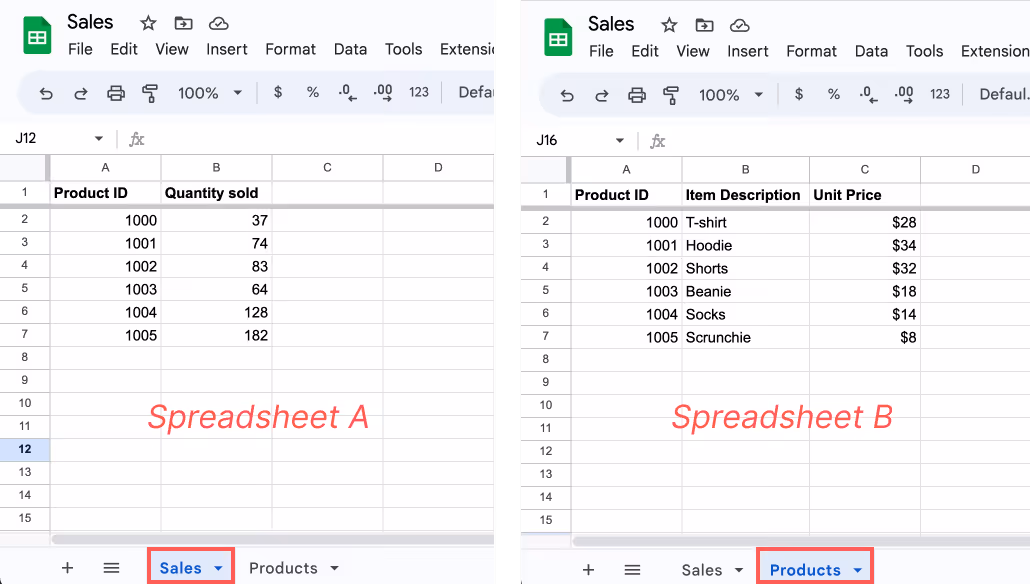
Task: Click Move to folder icon in Spreadsheet B
Action: pos(704,26)
